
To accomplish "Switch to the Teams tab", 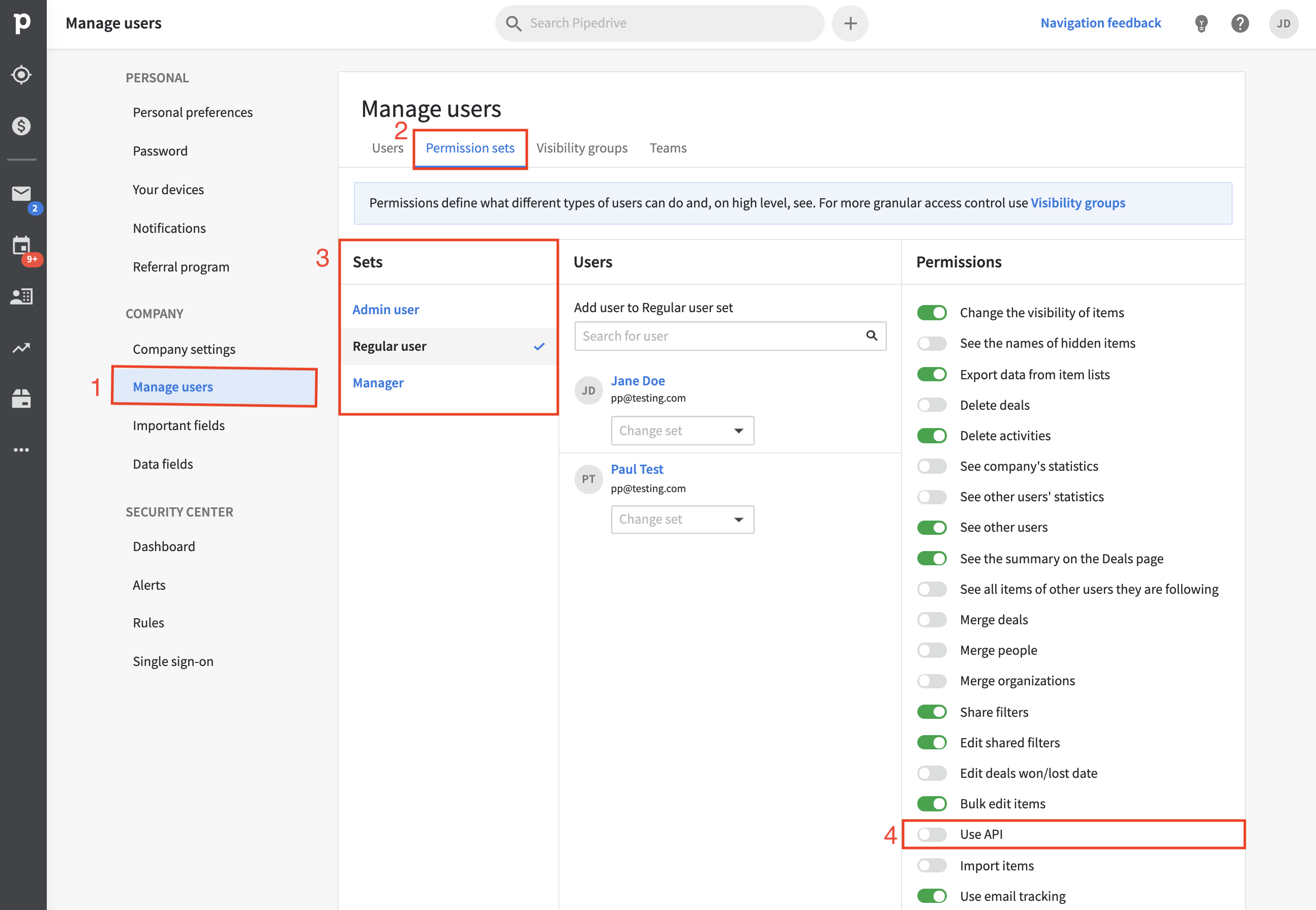I will pos(668,148).
